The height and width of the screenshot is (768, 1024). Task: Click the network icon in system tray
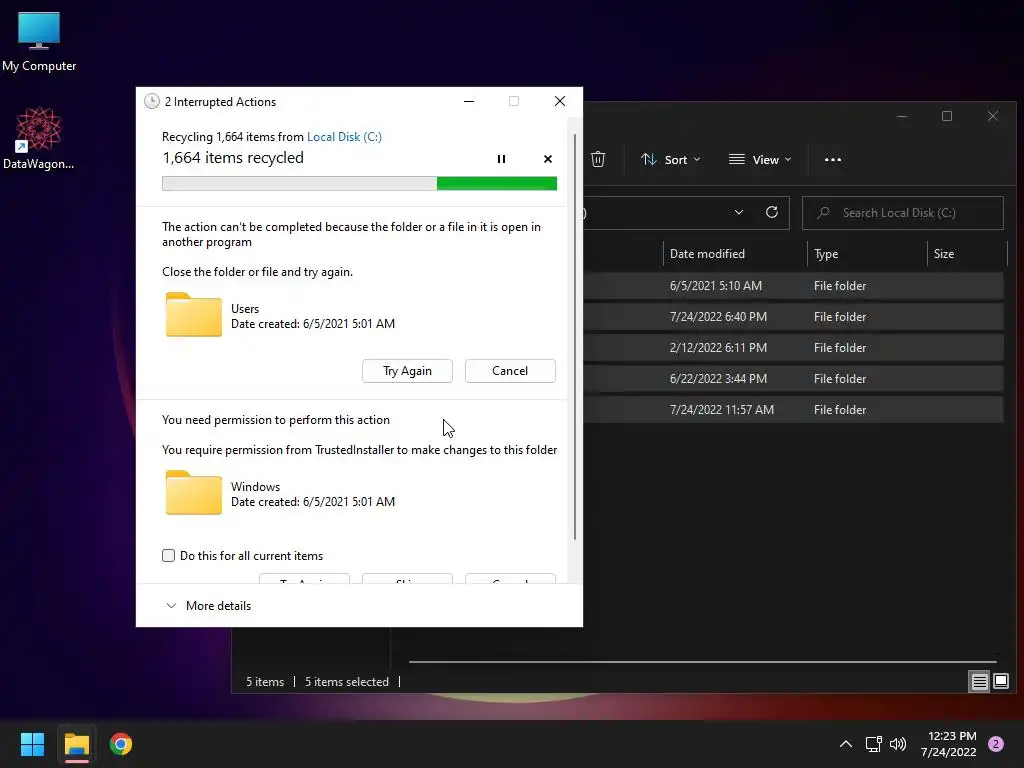873,744
